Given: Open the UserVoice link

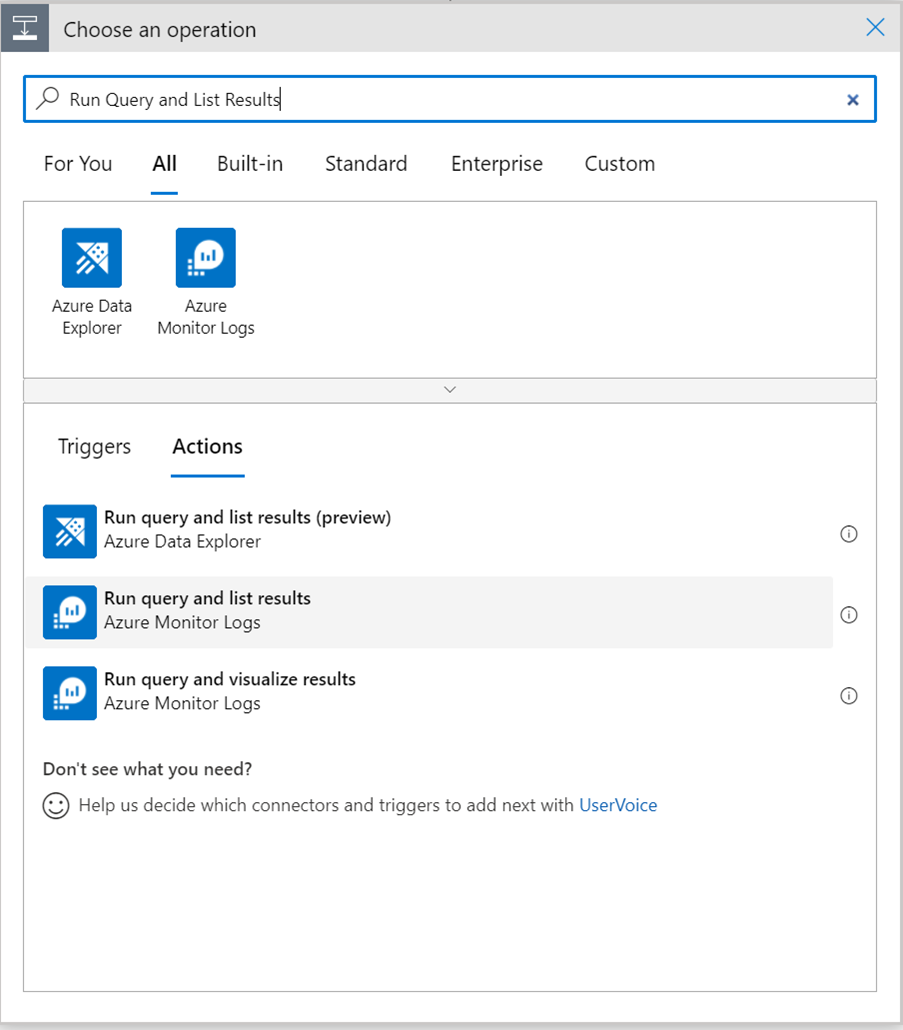Looking at the screenshot, I should click(618, 805).
